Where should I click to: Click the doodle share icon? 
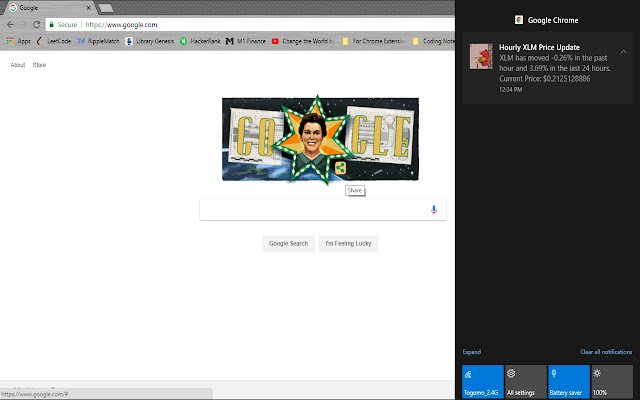tap(340, 168)
